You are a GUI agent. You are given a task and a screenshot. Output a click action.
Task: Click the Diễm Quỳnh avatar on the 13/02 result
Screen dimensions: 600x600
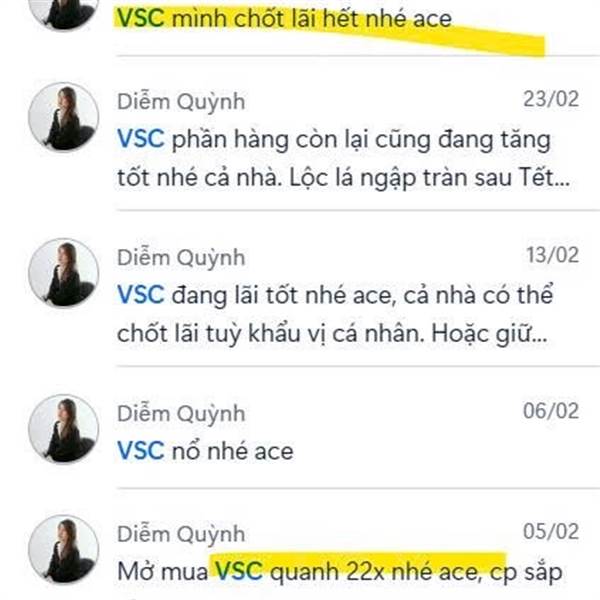click(64, 273)
